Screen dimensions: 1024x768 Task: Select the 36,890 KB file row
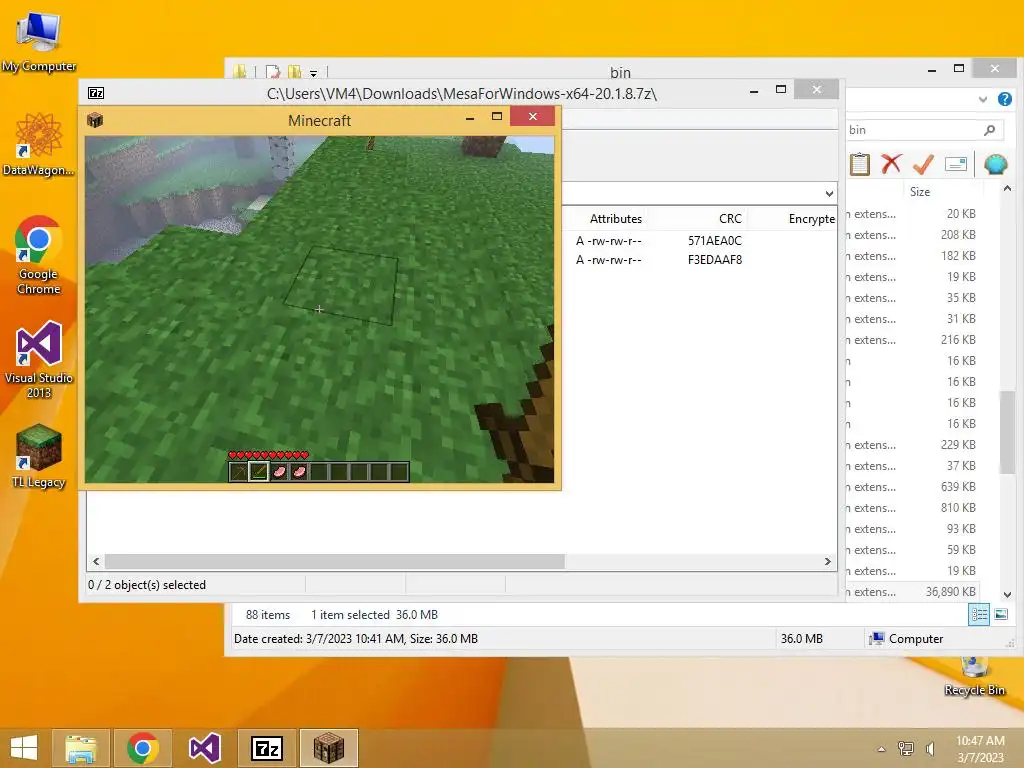(x=912, y=592)
